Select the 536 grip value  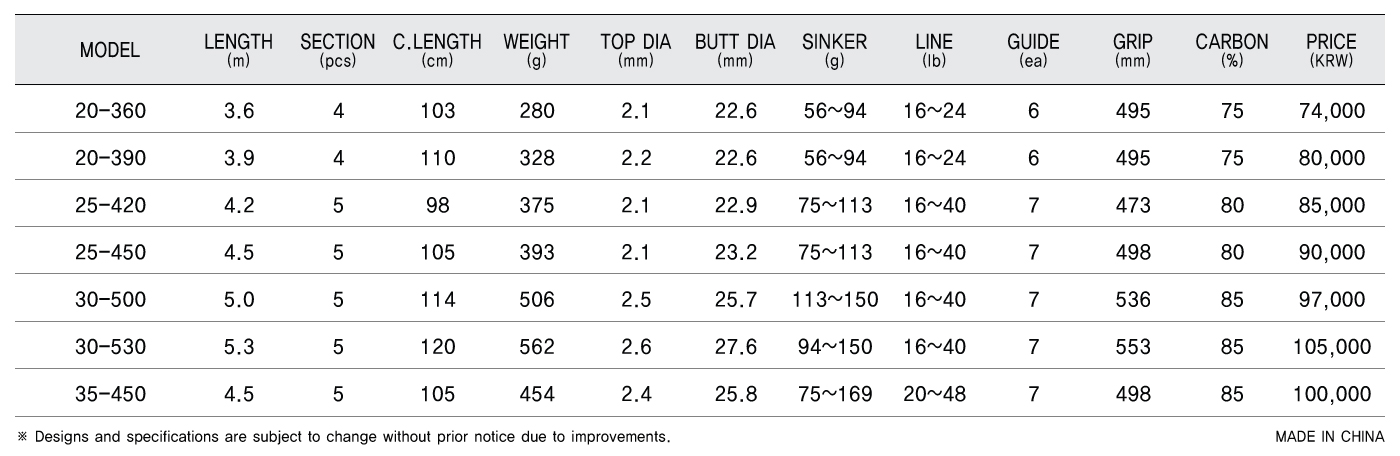[x=1132, y=300]
